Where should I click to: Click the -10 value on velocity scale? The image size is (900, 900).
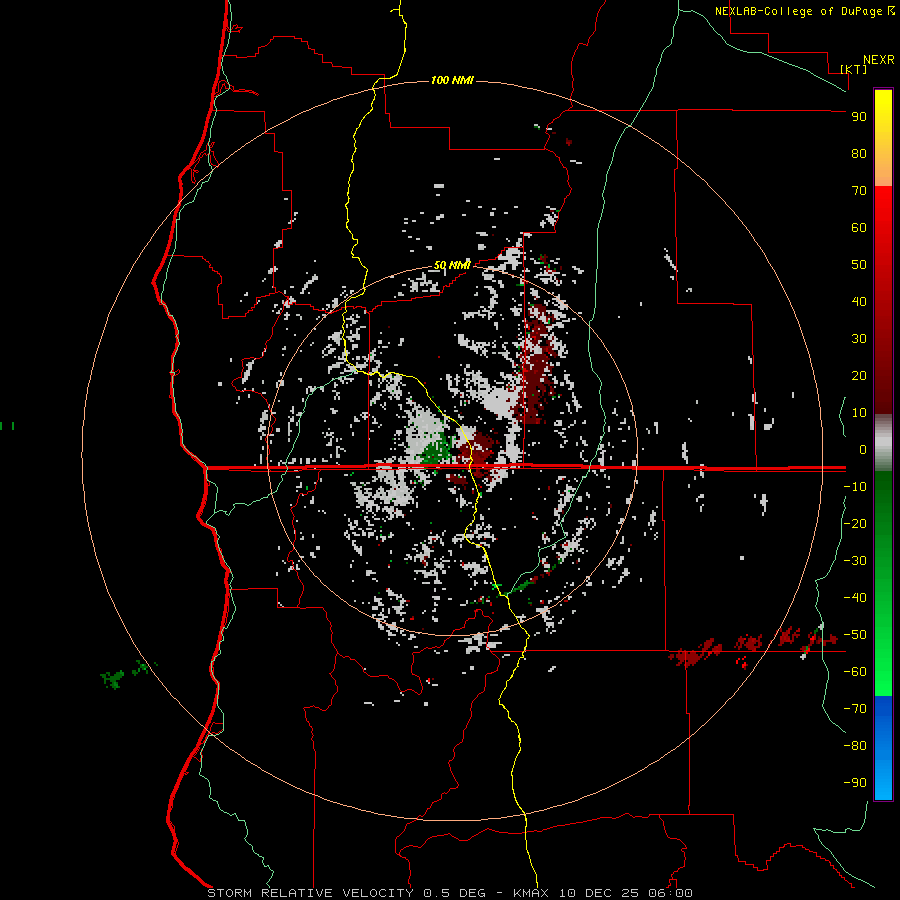855,487
